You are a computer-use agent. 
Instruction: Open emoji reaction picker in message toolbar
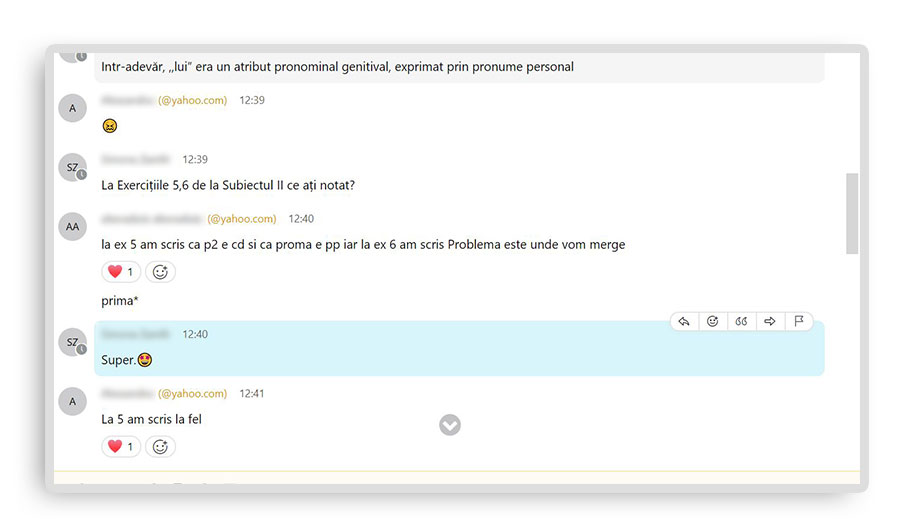[712, 321]
